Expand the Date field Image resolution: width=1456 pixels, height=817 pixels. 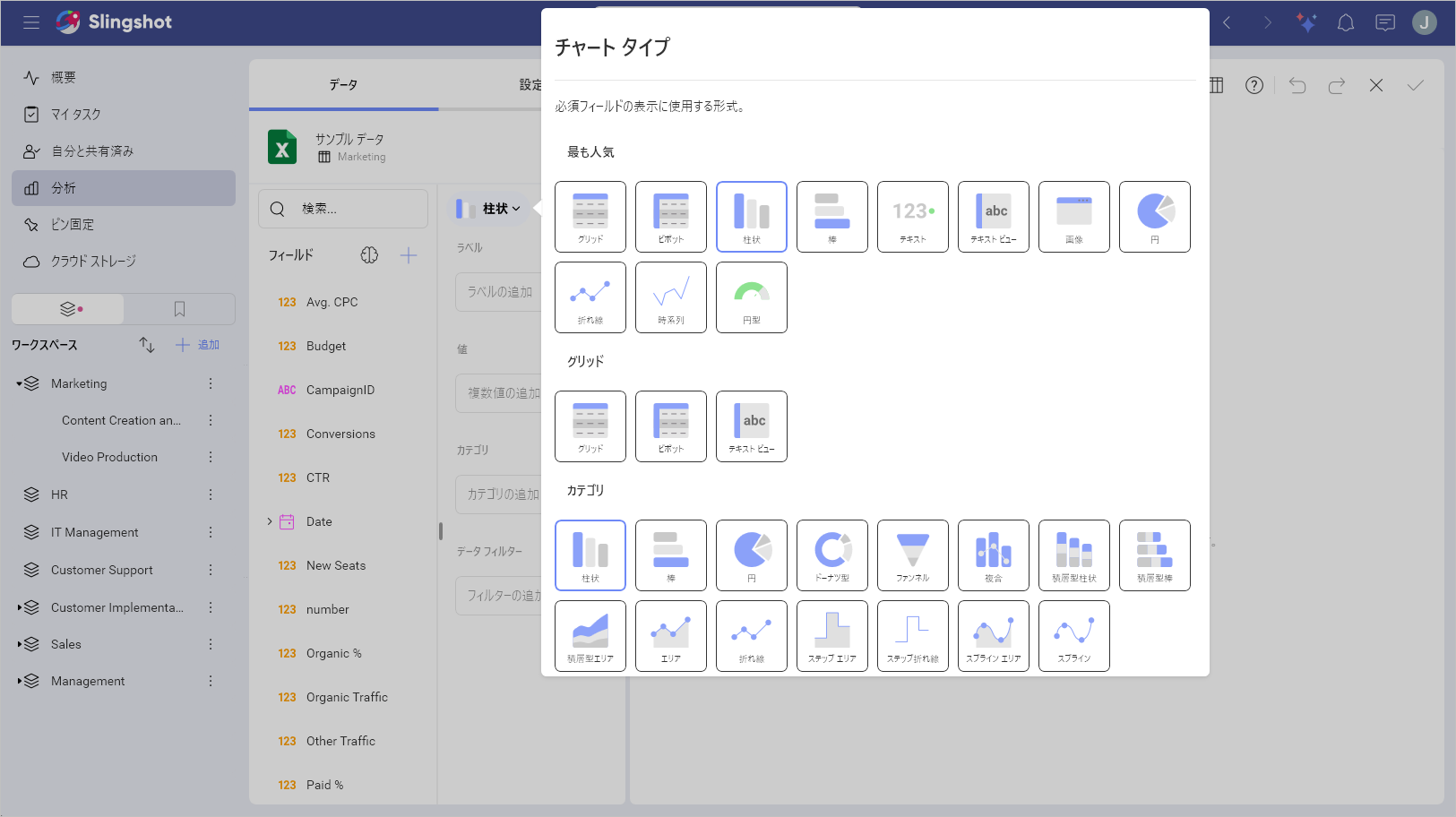(x=270, y=521)
